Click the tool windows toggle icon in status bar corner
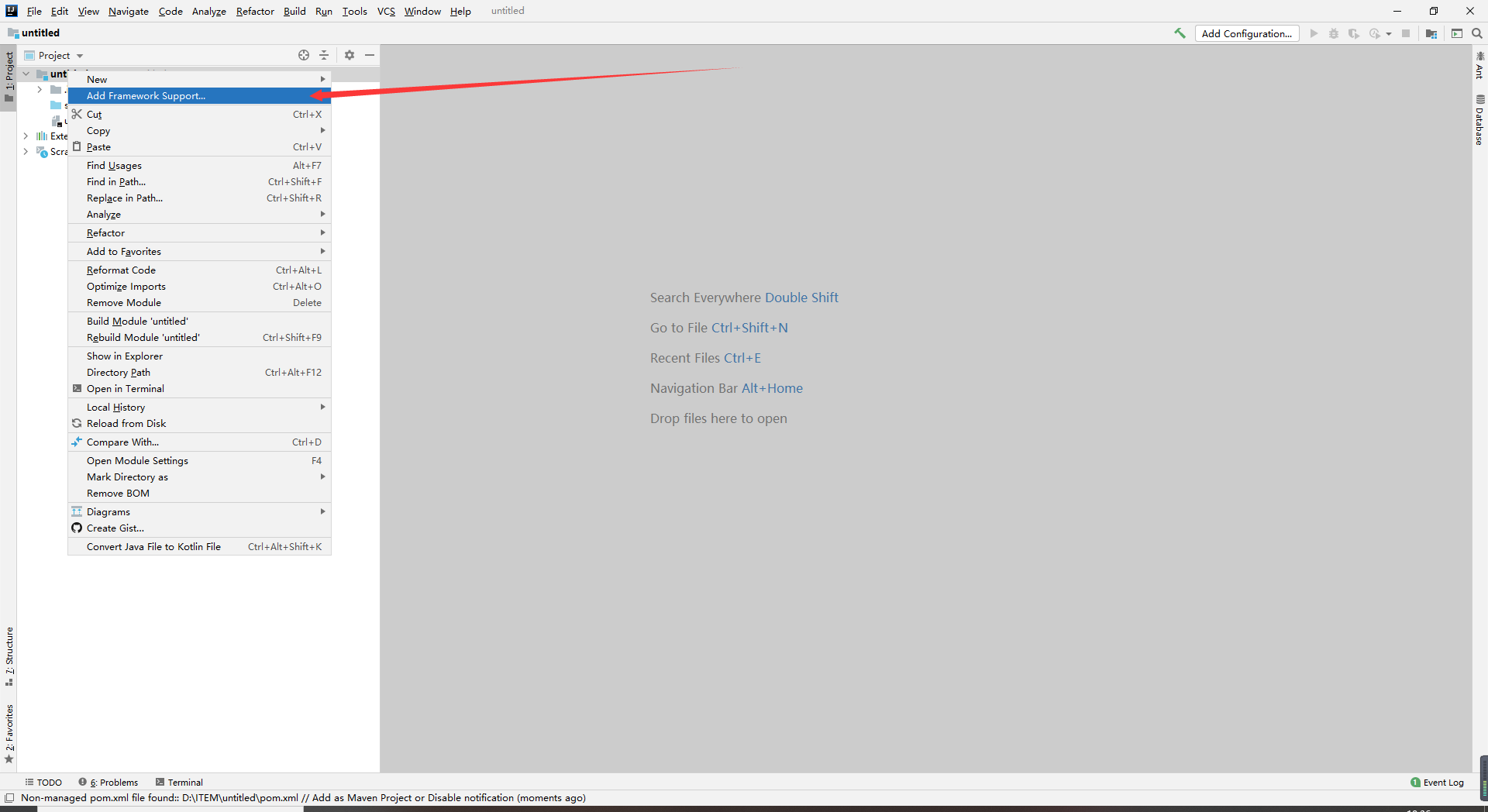1488x812 pixels. 9,798
